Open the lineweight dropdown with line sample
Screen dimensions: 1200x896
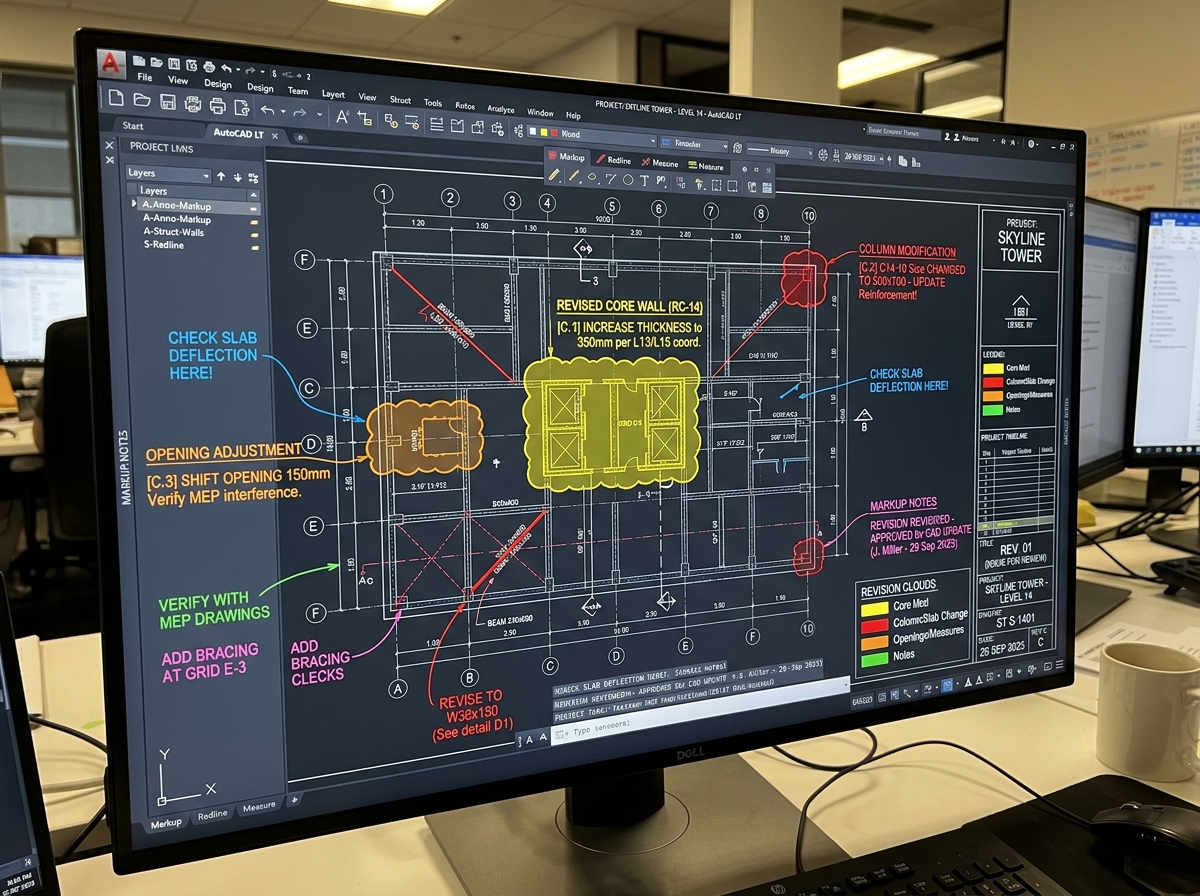point(780,152)
